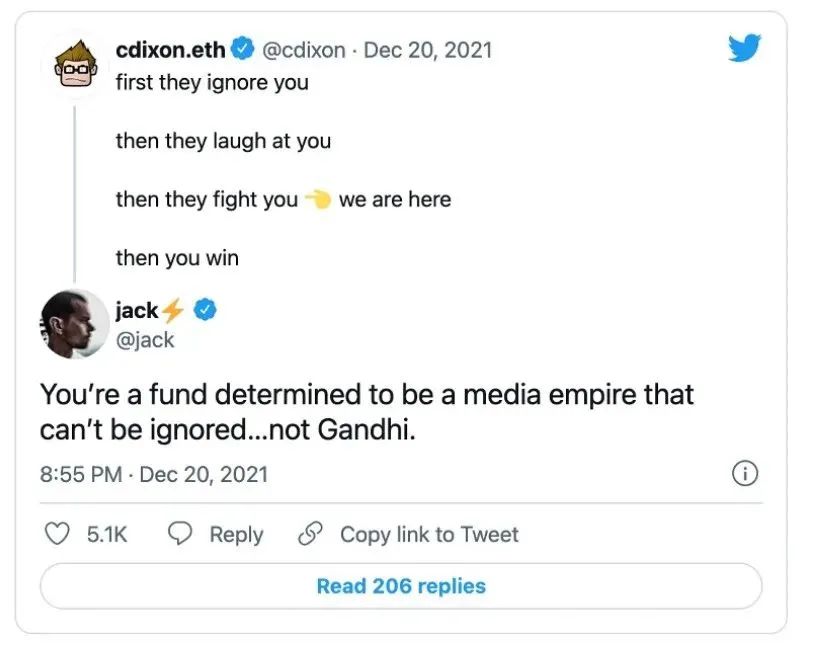
Task: Click the cdixon.eth display name
Action: point(171,49)
